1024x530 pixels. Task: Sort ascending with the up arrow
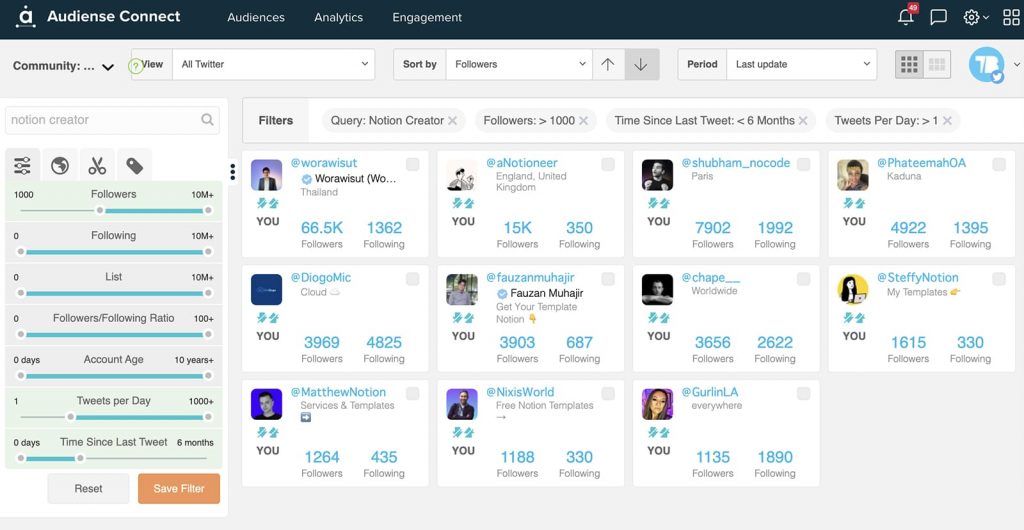608,65
